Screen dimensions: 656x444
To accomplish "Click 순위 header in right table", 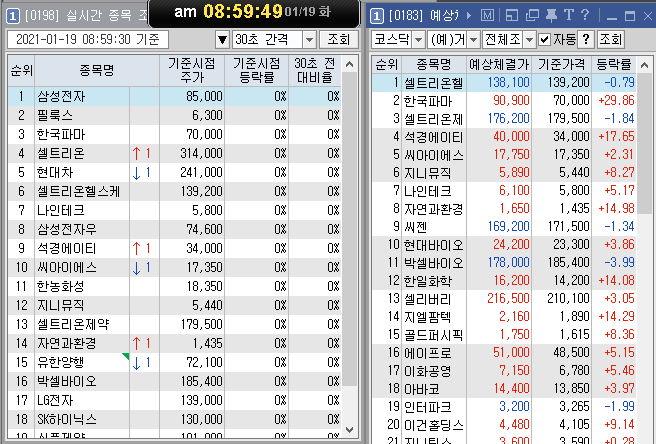I will (387, 64).
